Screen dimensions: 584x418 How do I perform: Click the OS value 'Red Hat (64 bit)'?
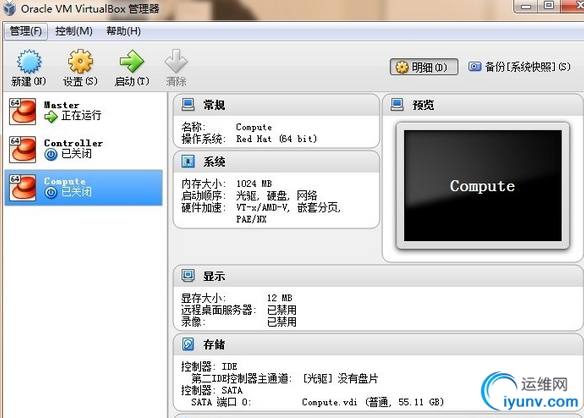276,139
